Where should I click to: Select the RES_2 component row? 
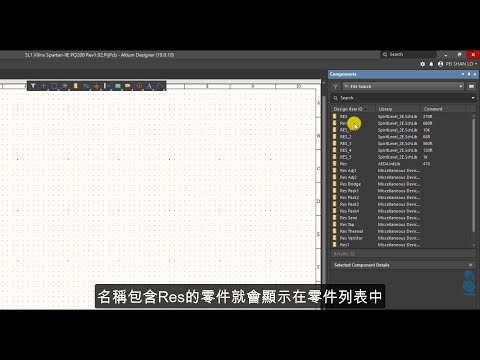click(x=402, y=137)
